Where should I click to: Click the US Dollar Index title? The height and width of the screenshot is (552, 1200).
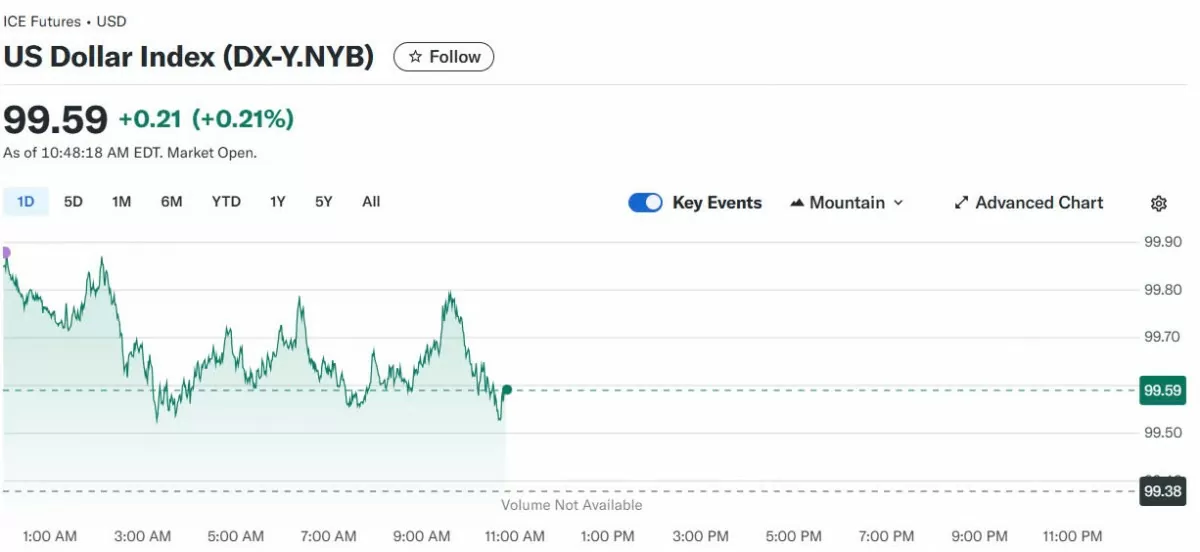189,57
